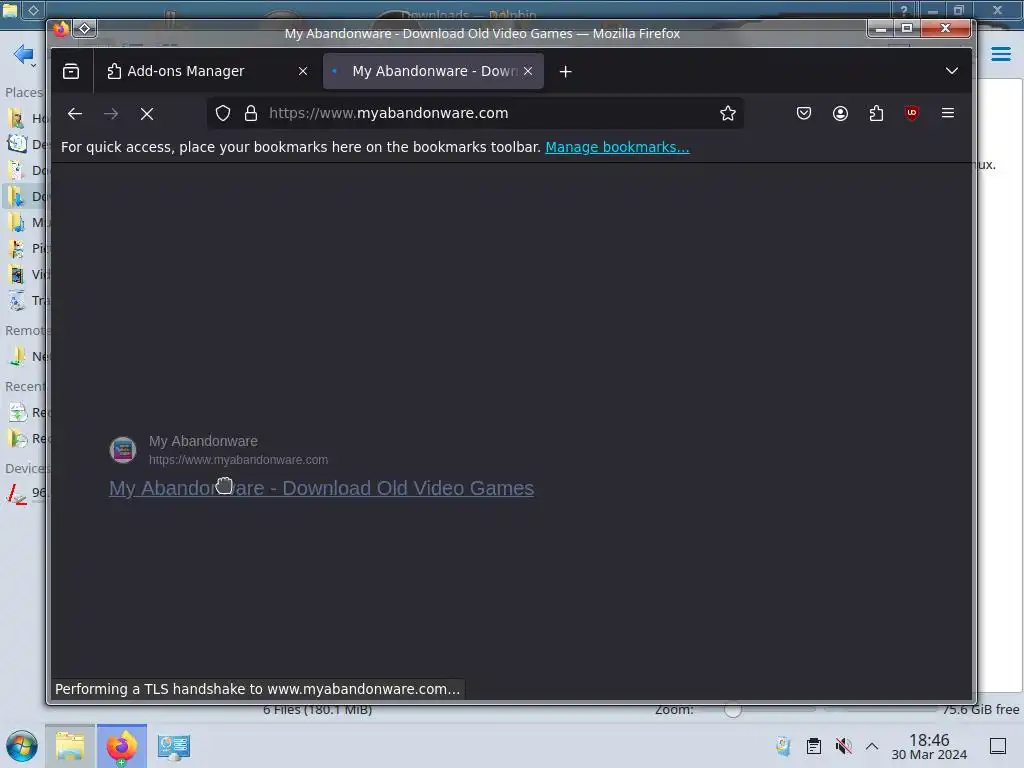Click the show desktop button in the panel

tap(998, 746)
